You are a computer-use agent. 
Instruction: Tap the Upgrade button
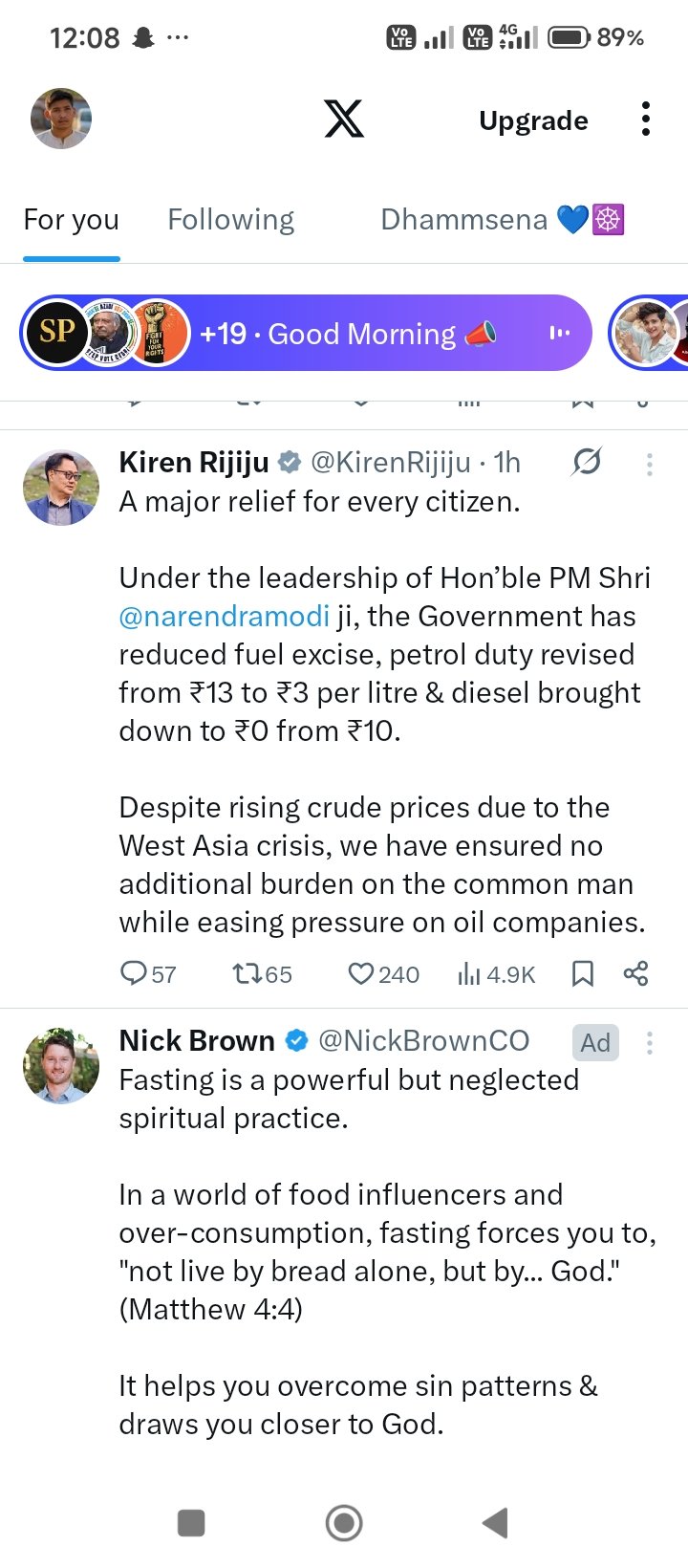click(533, 120)
